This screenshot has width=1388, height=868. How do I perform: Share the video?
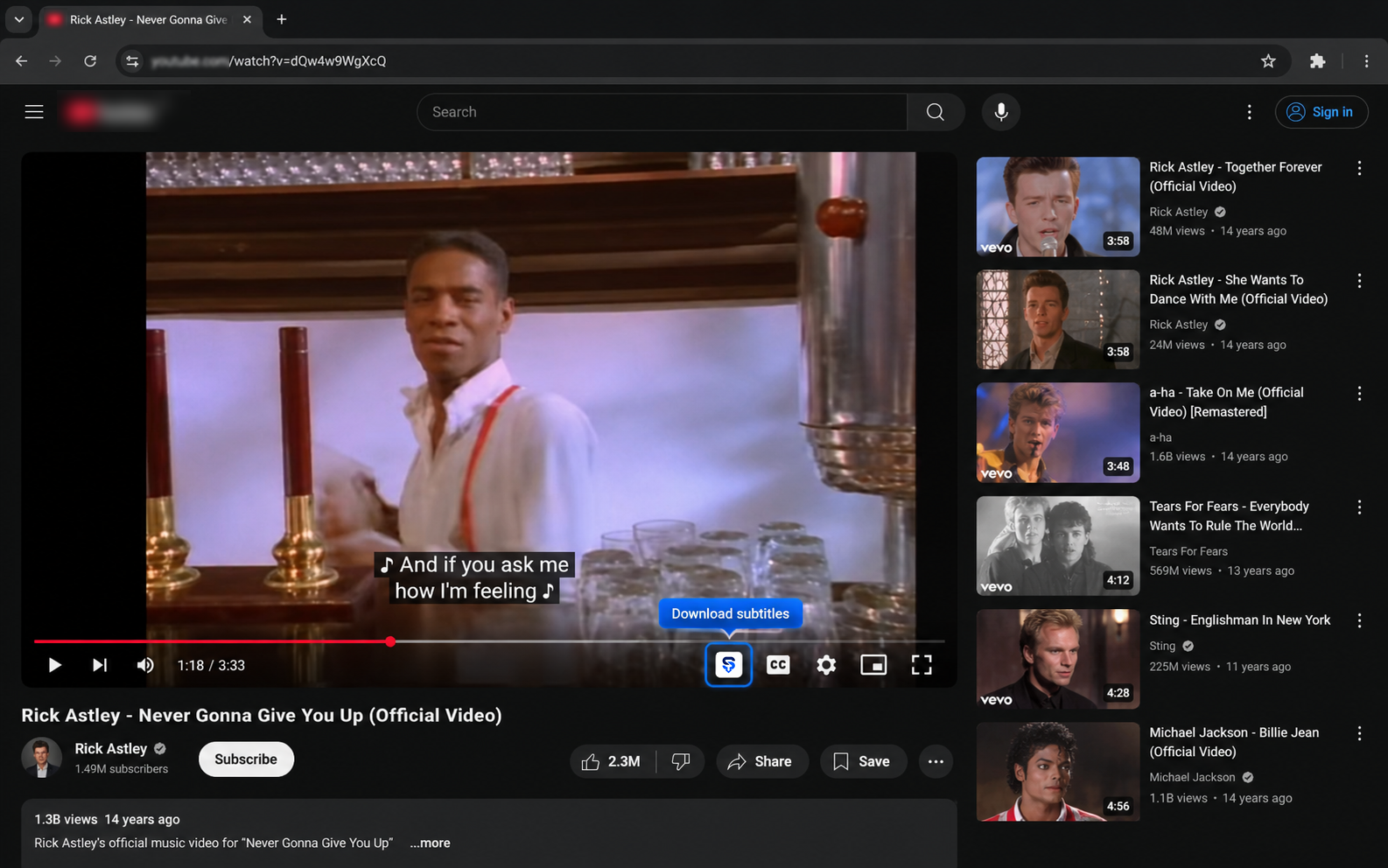tap(761, 761)
